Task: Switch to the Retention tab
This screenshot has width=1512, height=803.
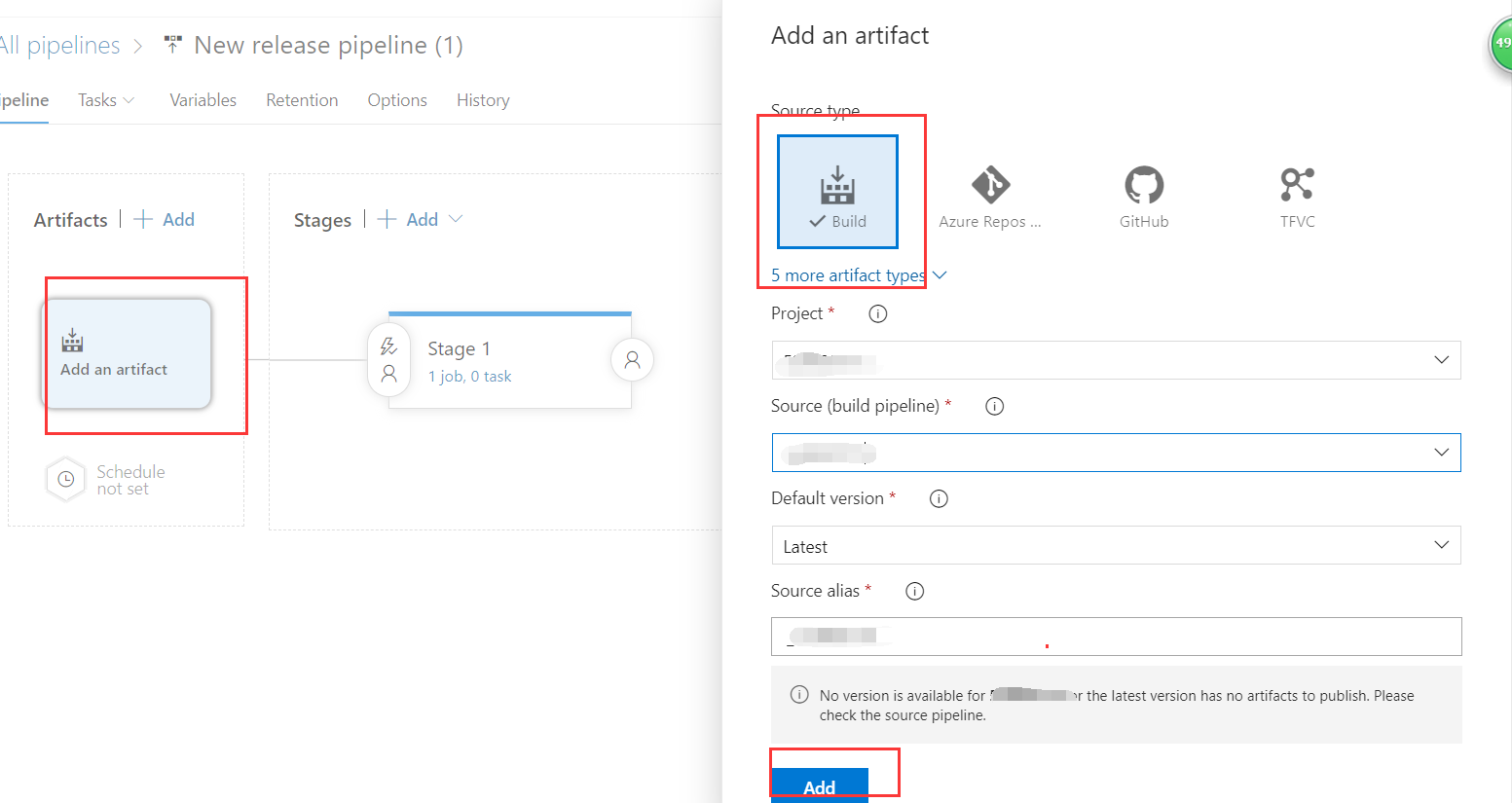Action: [302, 100]
